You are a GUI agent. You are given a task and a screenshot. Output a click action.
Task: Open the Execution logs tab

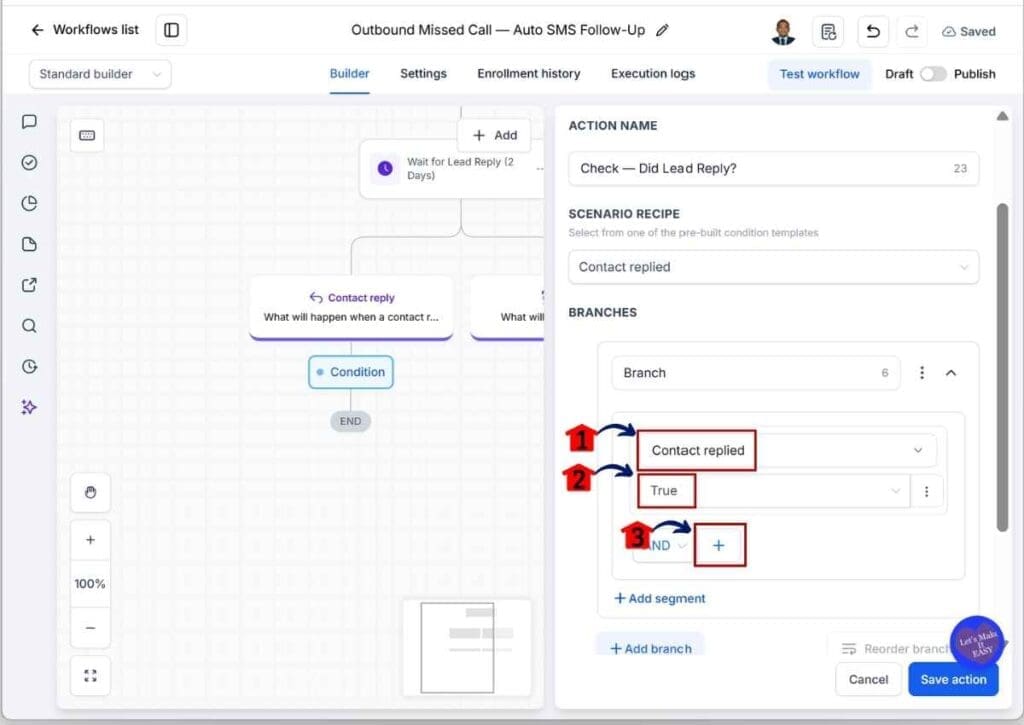click(653, 74)
